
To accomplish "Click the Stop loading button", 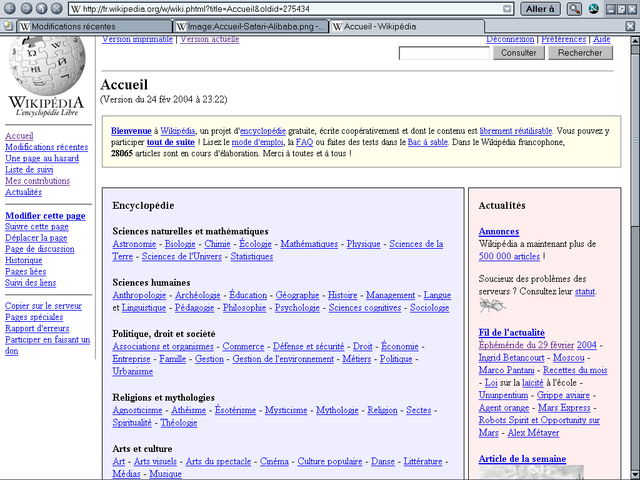I will point(57,8).
